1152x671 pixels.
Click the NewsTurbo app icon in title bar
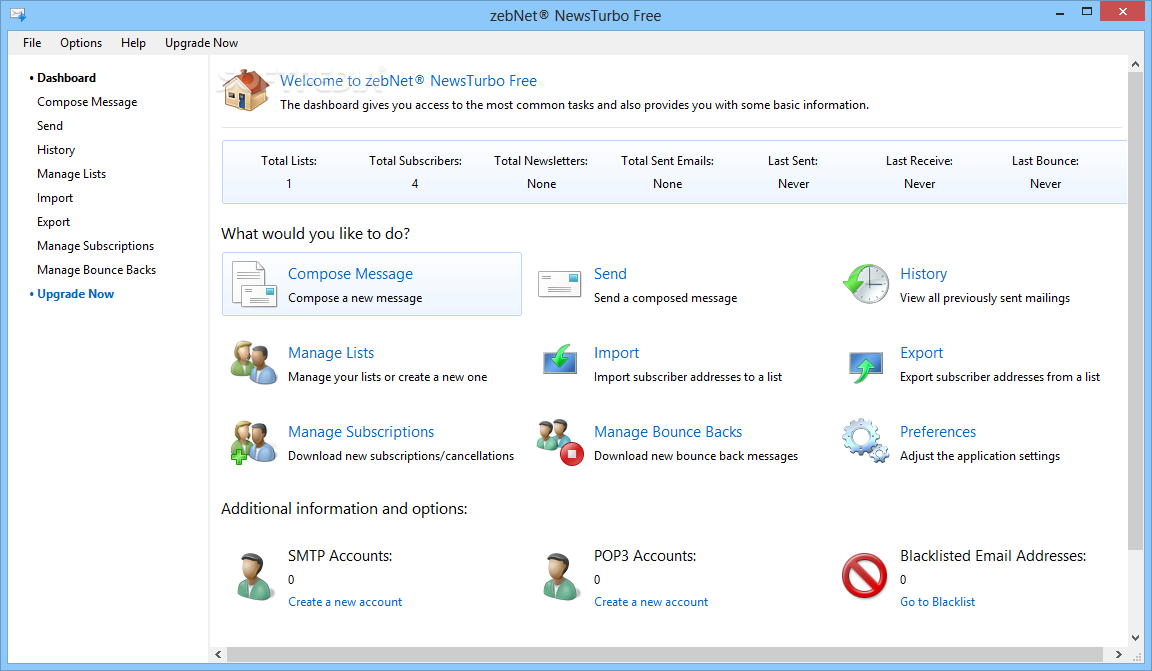point(18,15)
